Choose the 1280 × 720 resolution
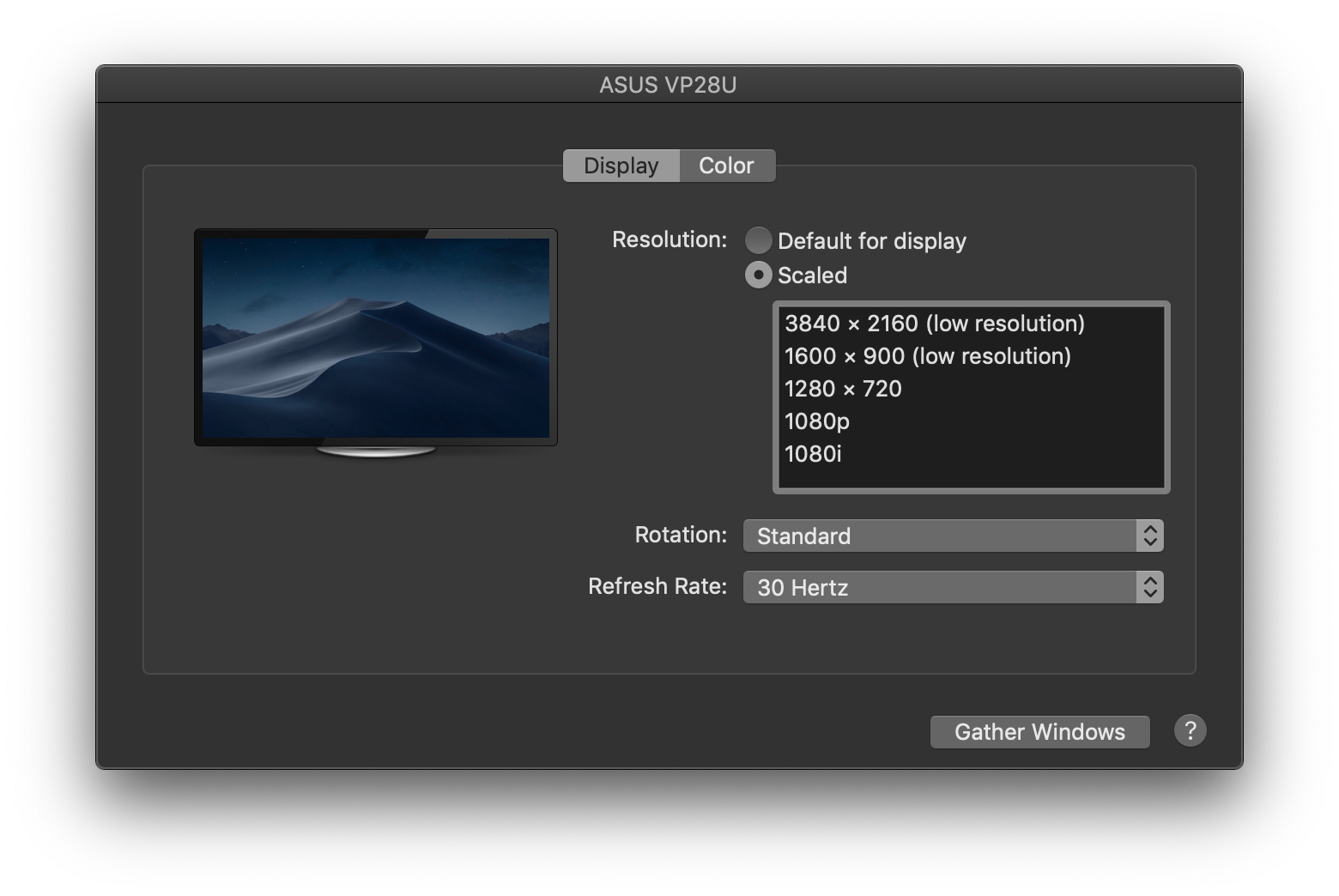This screenshot has width=1339, height=896. (x=971, y=389)
